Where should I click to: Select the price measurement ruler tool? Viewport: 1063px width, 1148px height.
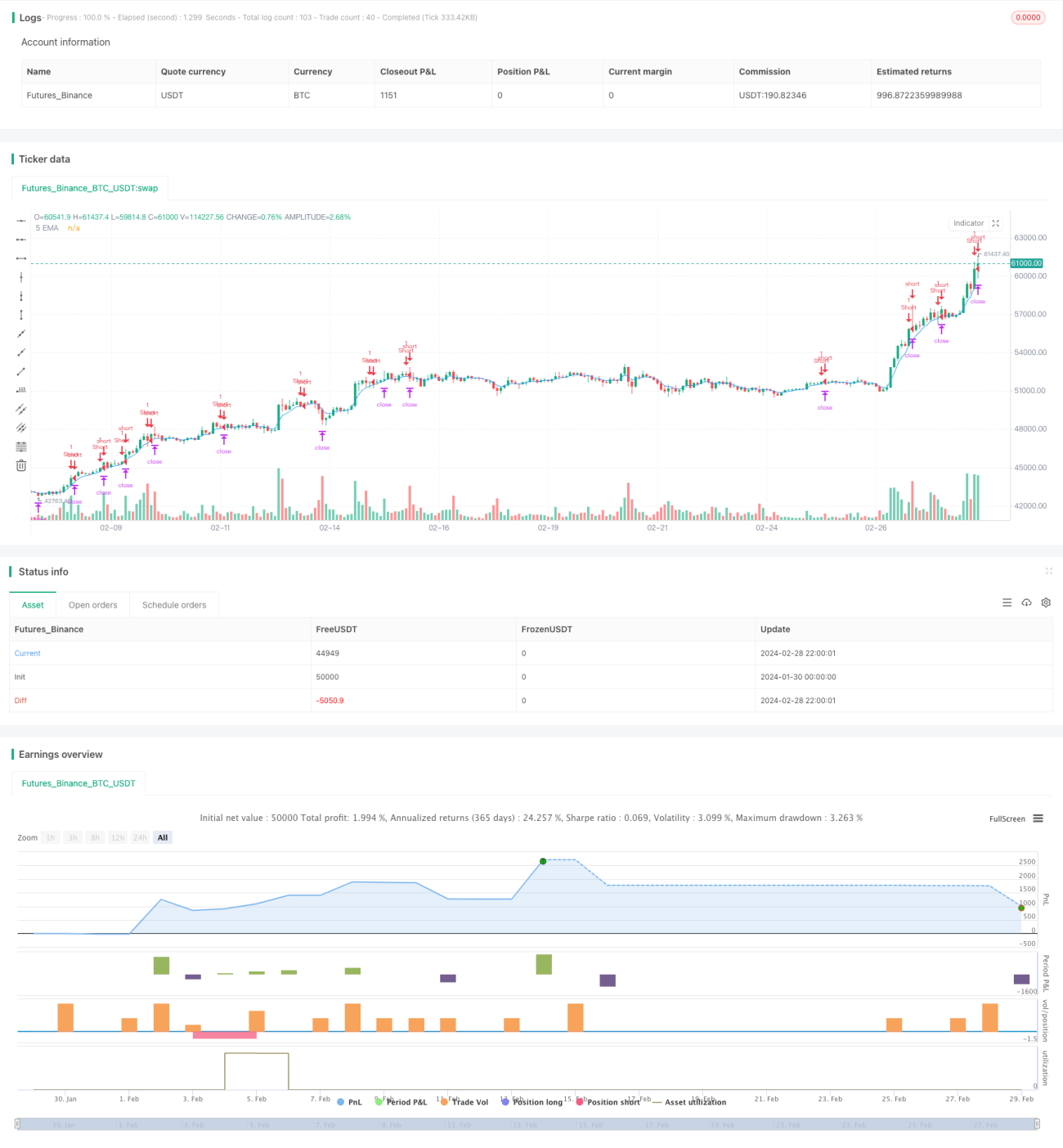click(21, 315)
